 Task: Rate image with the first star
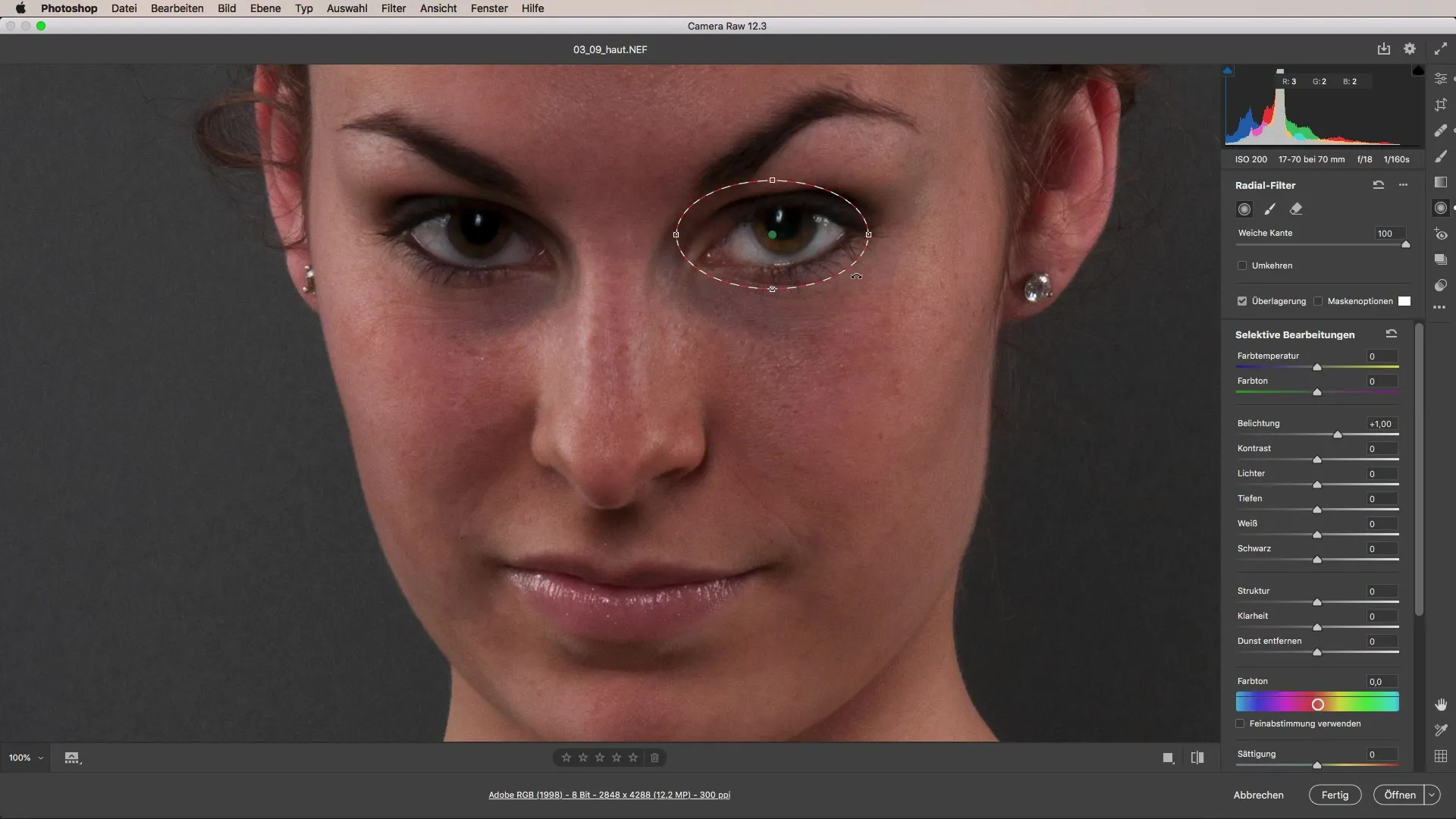[x=566, y=758]
